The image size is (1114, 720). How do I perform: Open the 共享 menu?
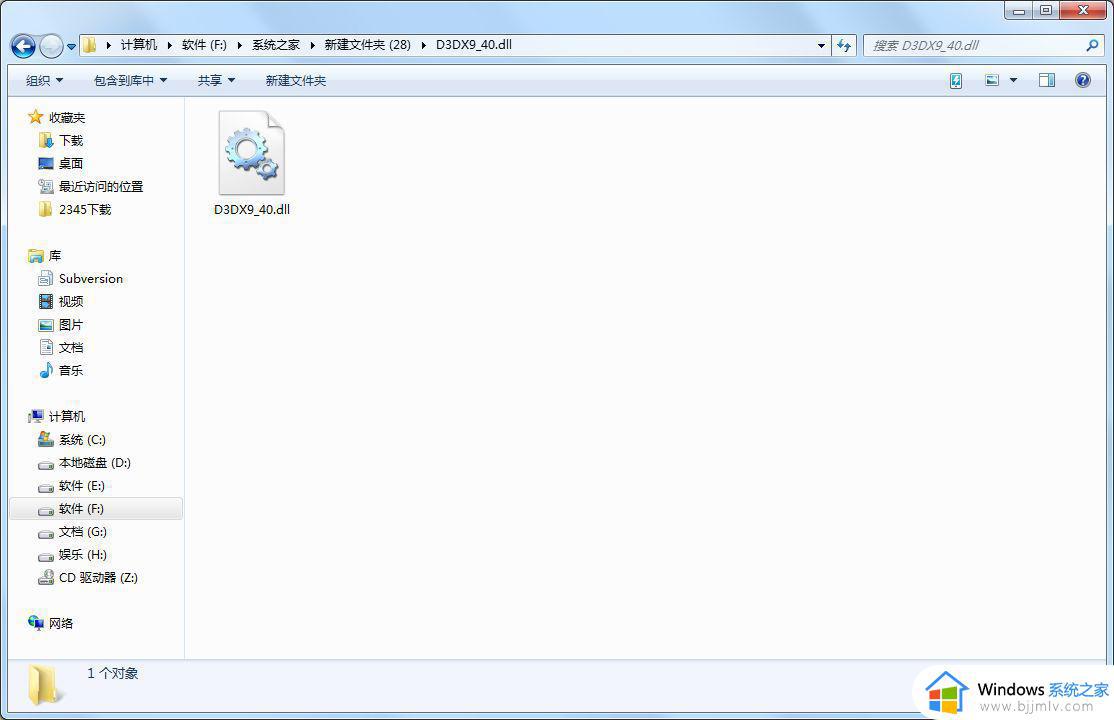tap(216, 80)
